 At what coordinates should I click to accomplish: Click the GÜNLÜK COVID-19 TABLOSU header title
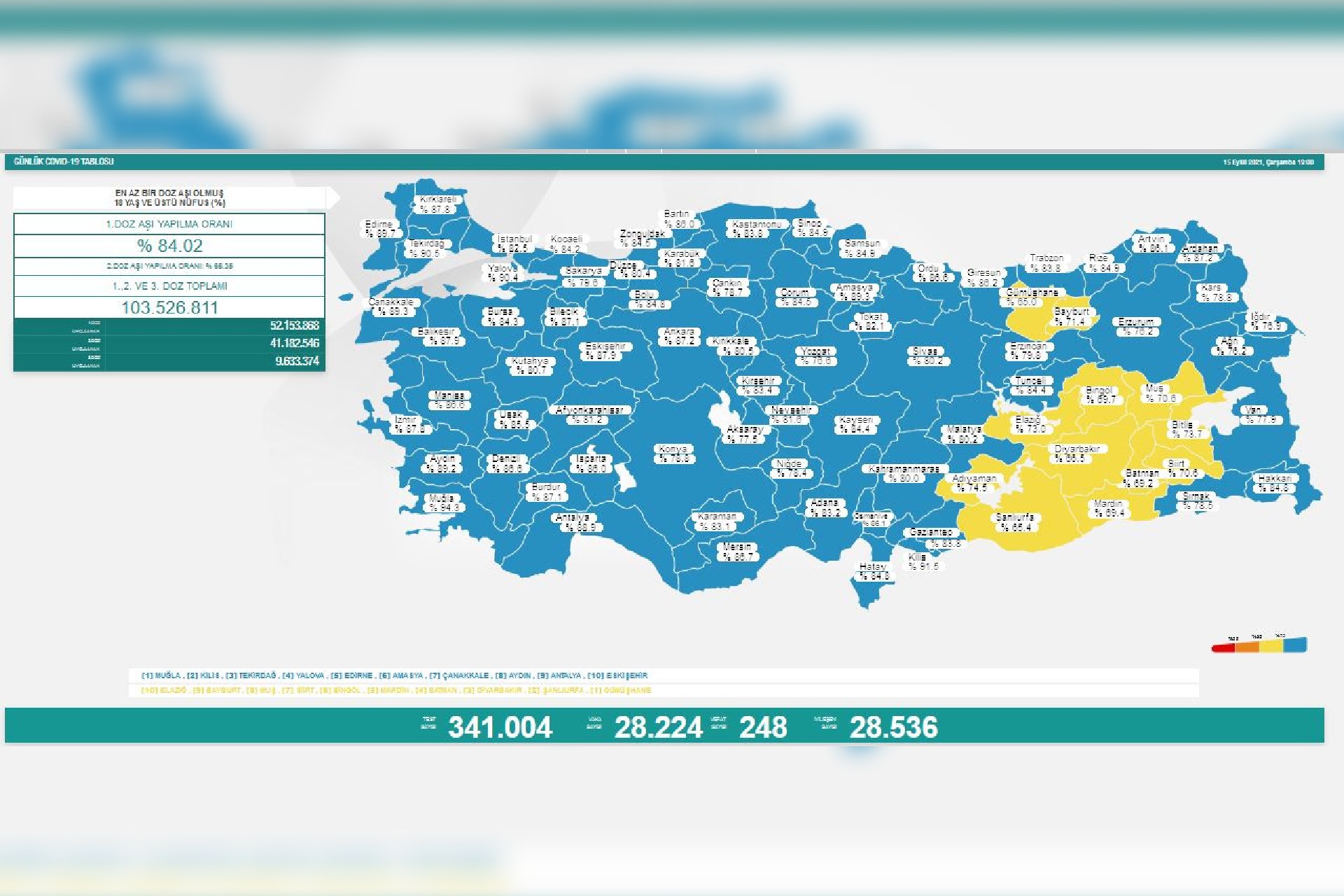(x=64, y=161)
